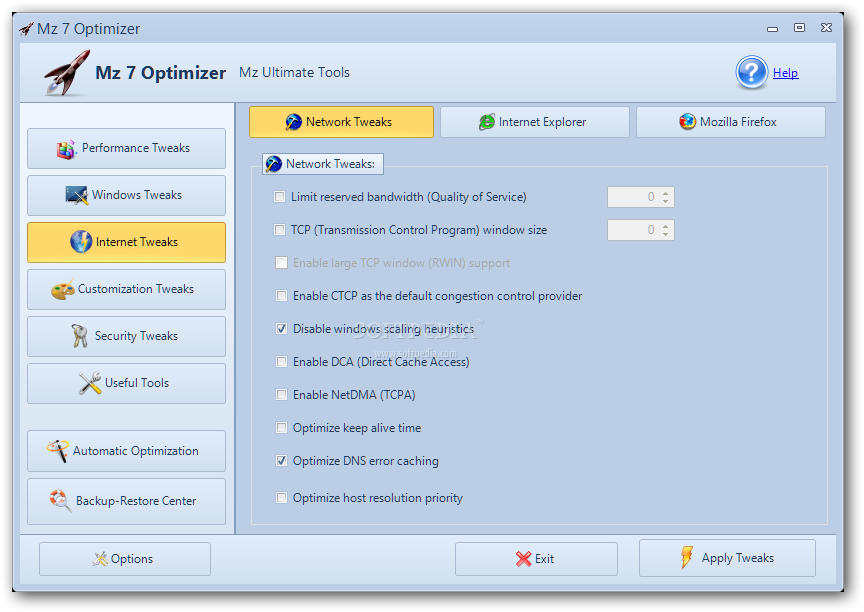Viewport: 864px width, 612px height.
Task: Open the Useful Tools section
Action: pos(126,383)
